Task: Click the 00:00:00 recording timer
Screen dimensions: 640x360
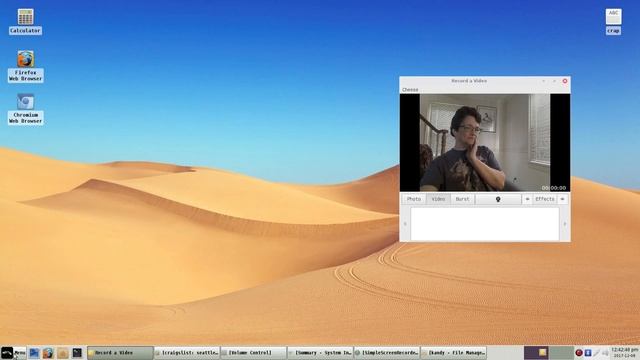Action: click(554, 188)
